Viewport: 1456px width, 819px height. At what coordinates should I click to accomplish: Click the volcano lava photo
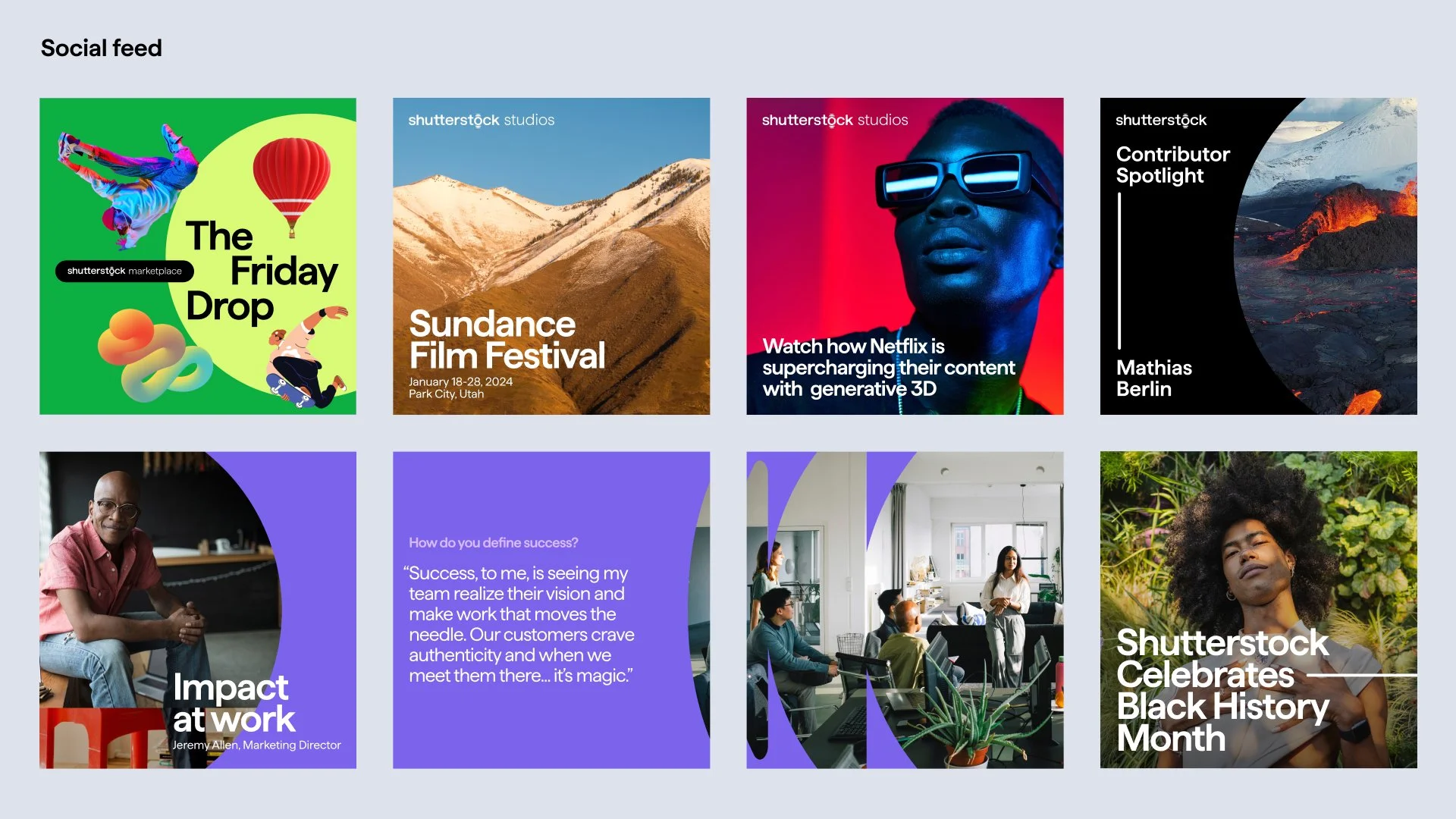1326,256
